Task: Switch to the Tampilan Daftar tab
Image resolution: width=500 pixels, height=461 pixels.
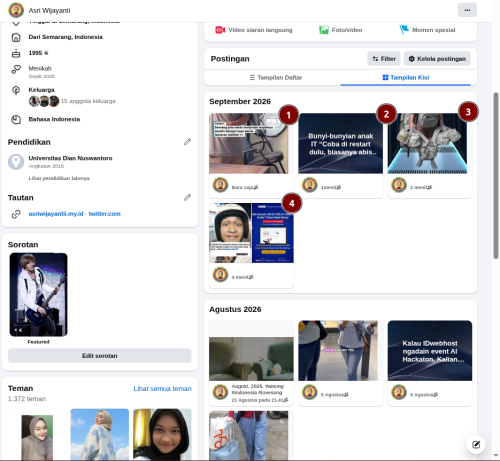Action: click(276, 78)
